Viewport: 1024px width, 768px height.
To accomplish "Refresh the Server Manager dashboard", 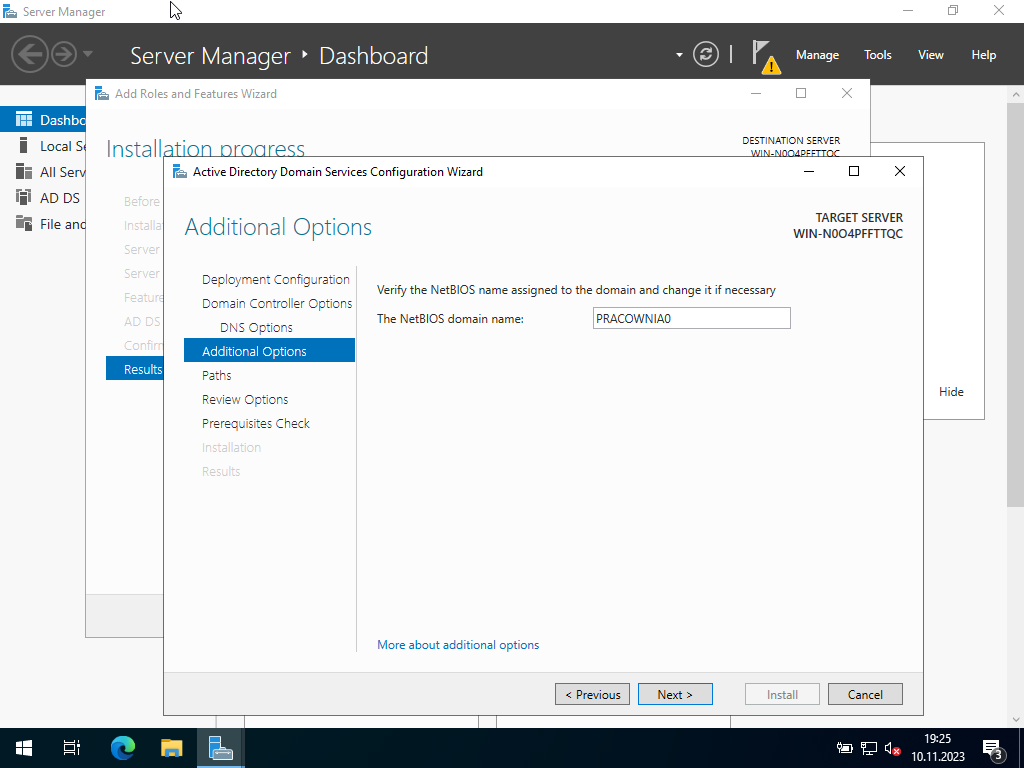I will [x=706, y=54].
